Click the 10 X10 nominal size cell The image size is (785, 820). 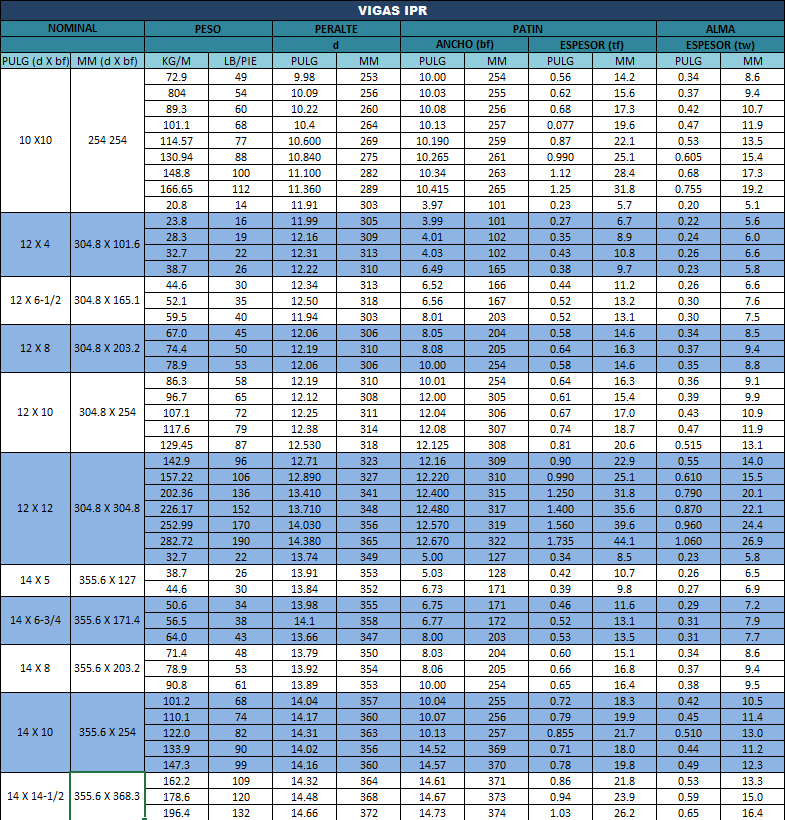pos(35,140)
